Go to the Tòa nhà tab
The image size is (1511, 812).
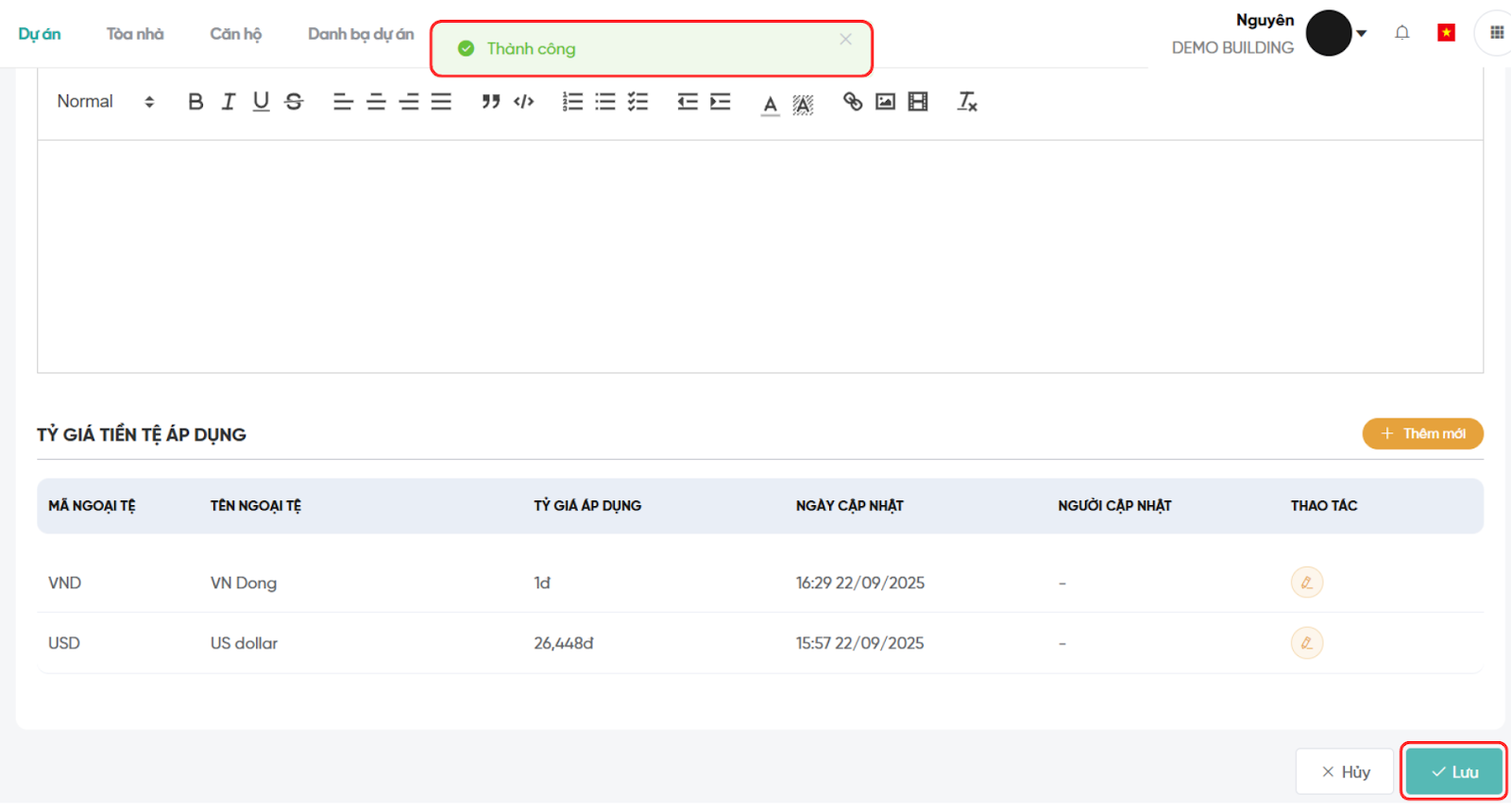pyautogui.click(x=135, y=34)
